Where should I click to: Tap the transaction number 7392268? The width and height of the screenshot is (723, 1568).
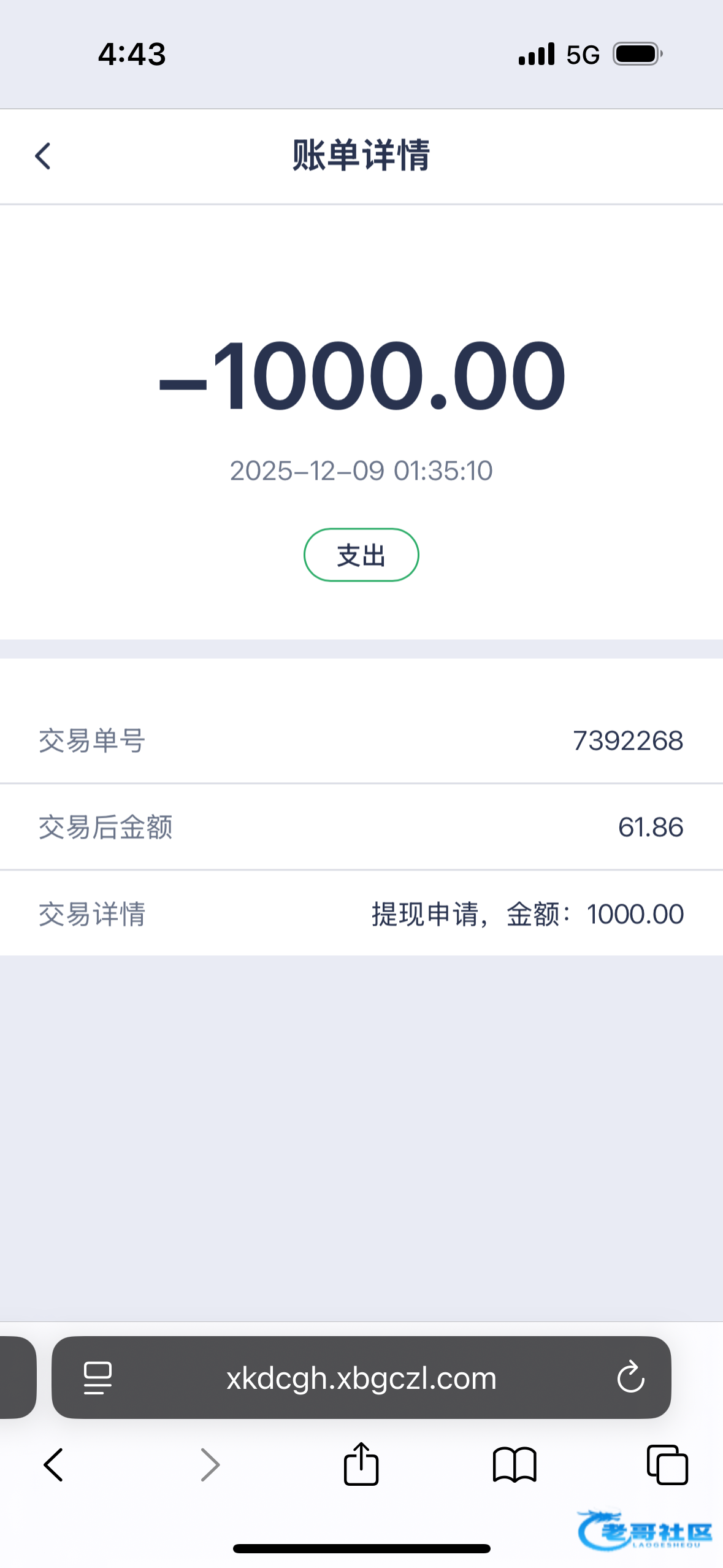[x=627, y=740]
